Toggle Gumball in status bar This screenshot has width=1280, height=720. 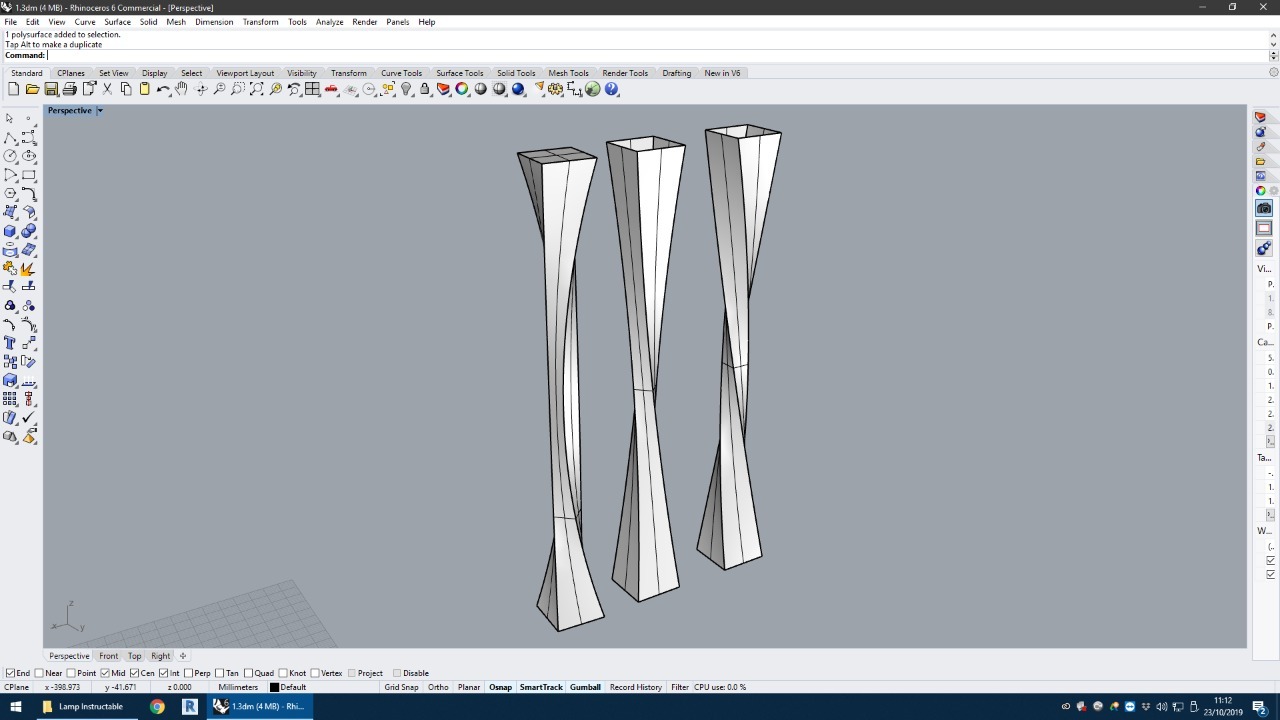tap(585, 687)
